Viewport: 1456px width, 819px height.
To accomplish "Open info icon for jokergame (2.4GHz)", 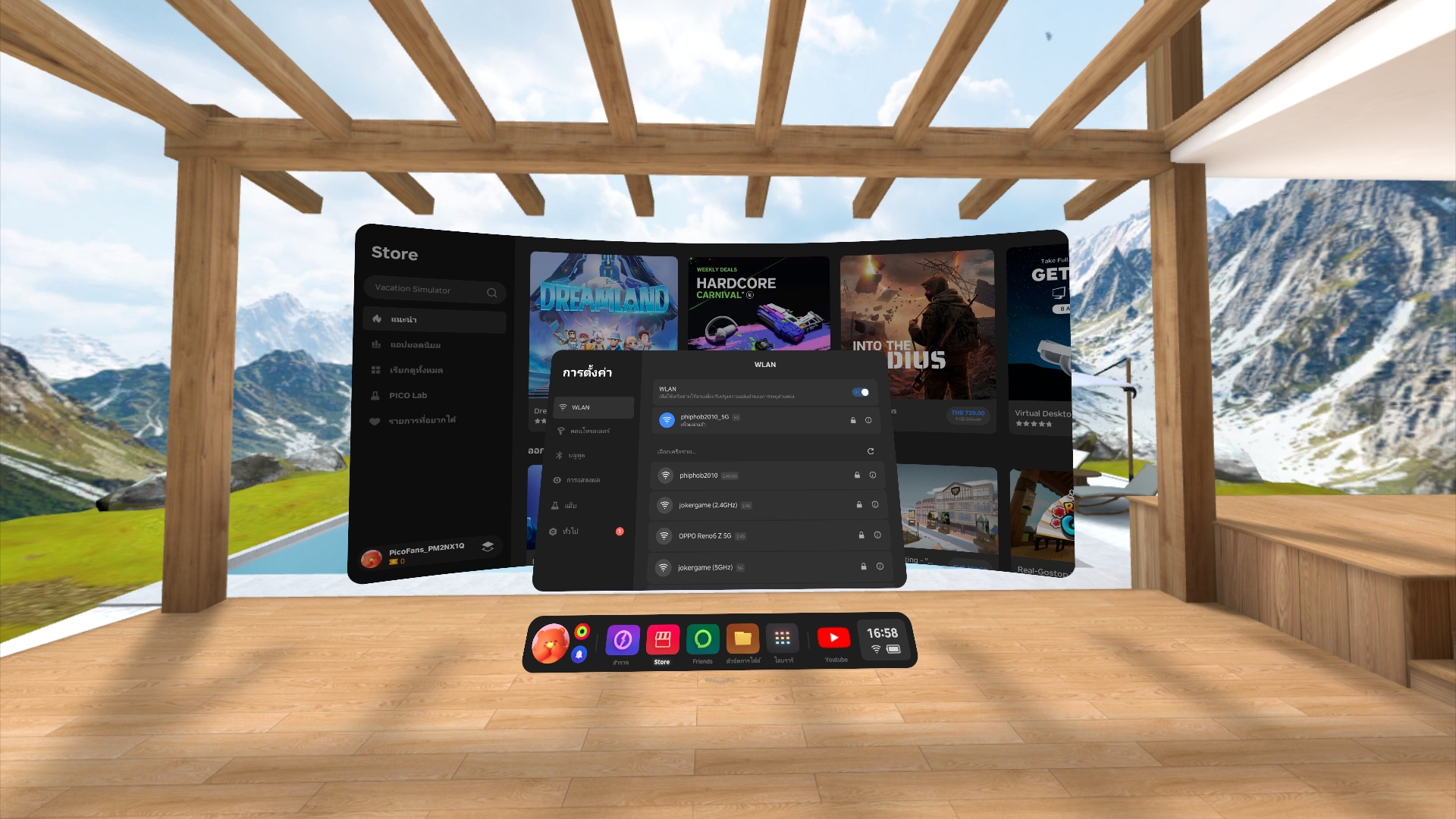I will (x=875, y=505).
